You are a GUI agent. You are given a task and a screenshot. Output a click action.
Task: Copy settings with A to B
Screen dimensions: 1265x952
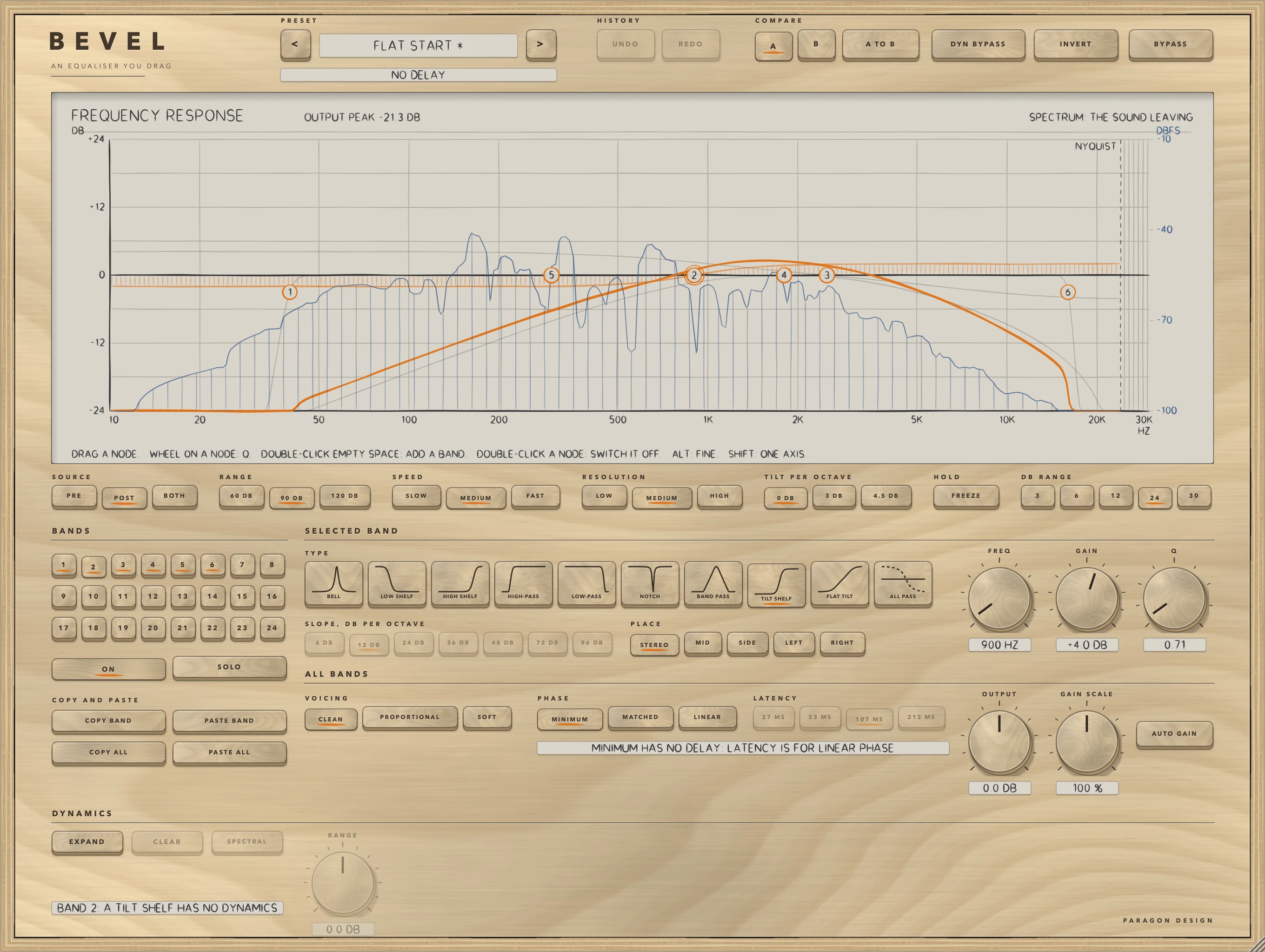[x=880, y=44]
